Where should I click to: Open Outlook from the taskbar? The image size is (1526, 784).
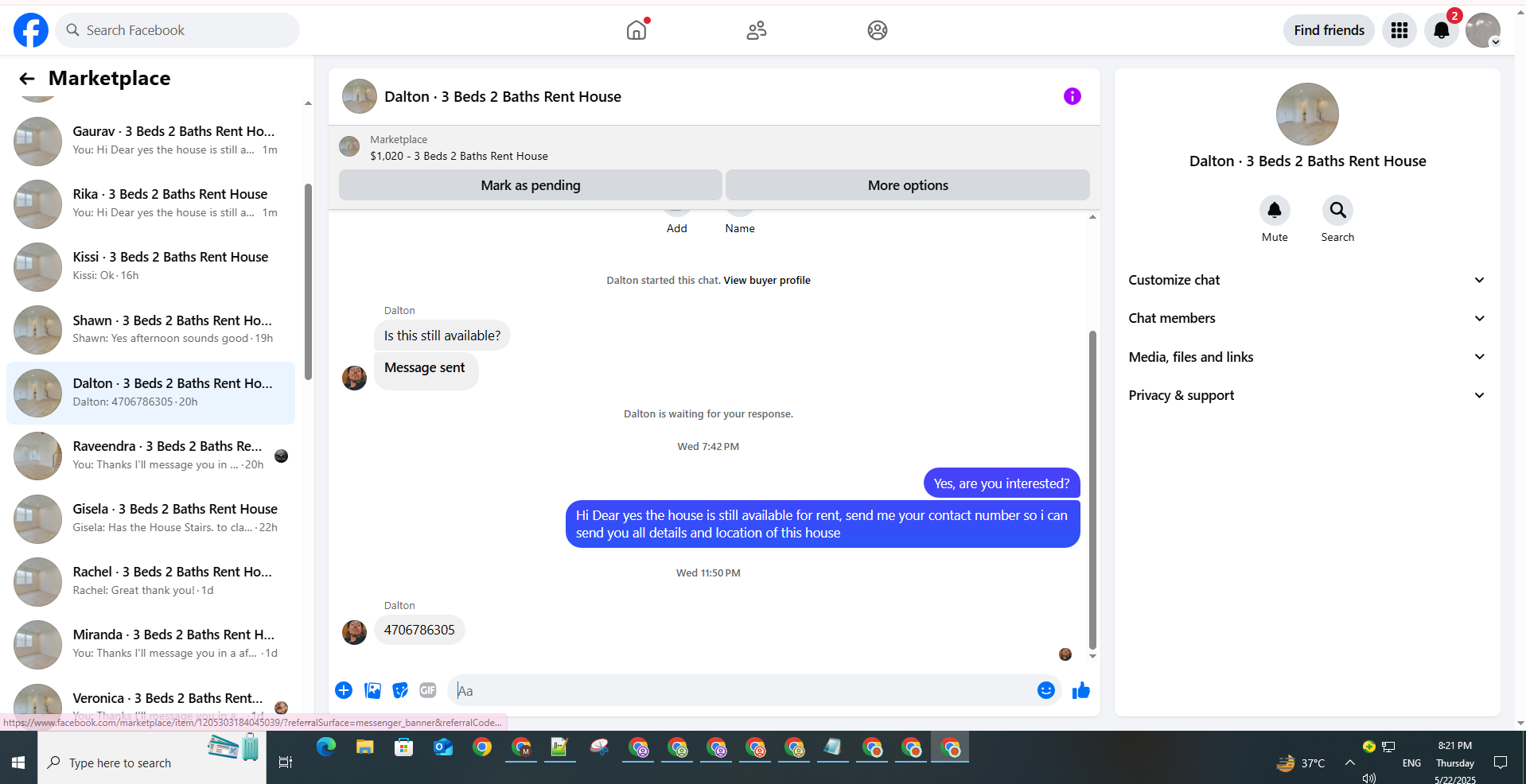click(x=443, y=747)
